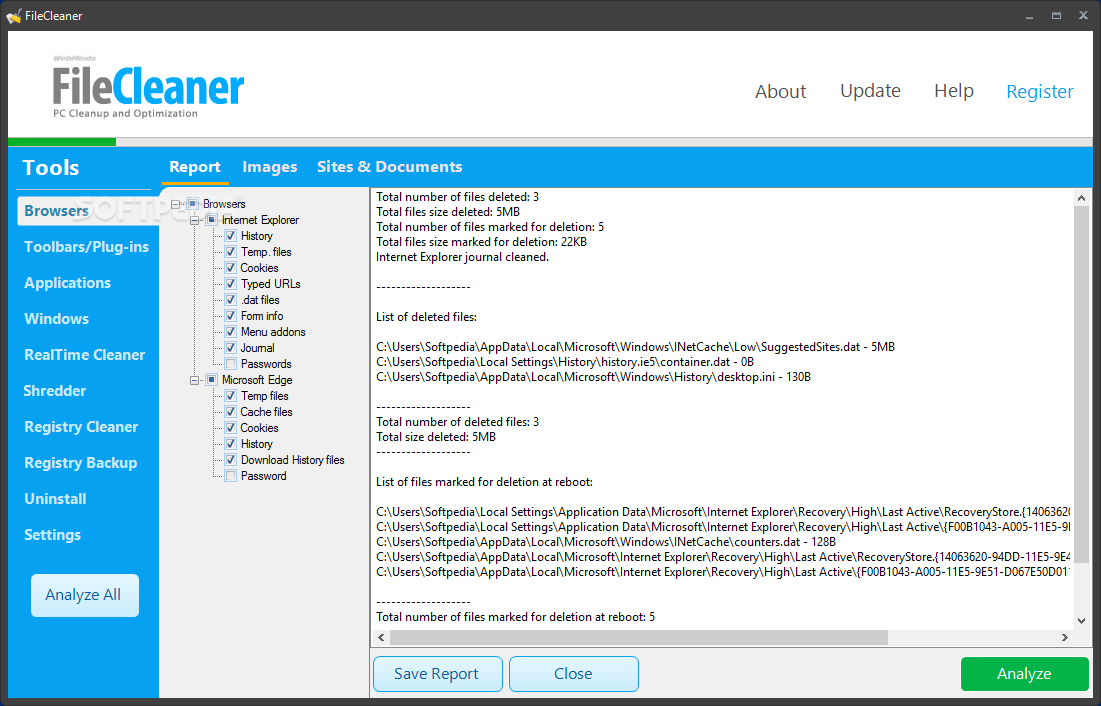Toggle Microsoft Edge Temp files checkbox
This screenshot has width=1101, height=706.
230,396
